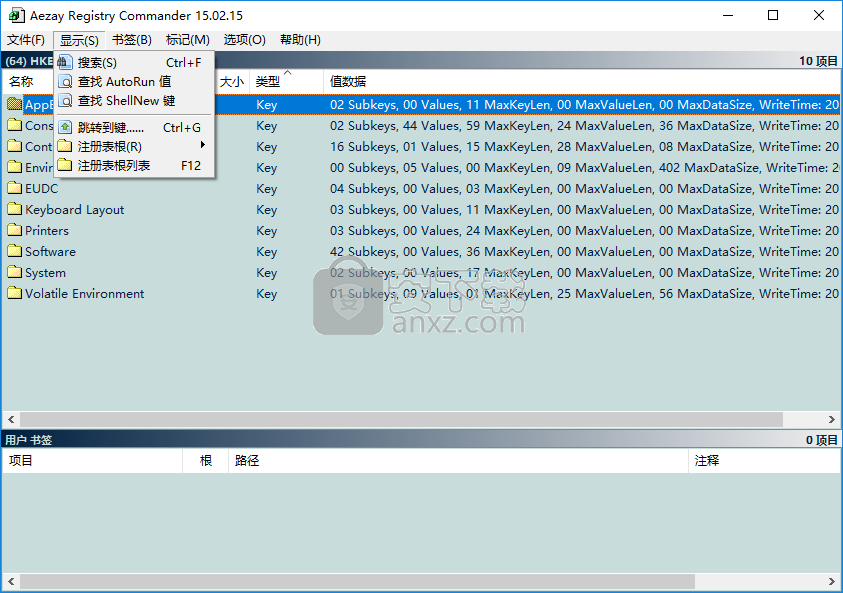Click the magnifier icon beside 查找 ShellNew 键
This screenshot has height=593, width=843.
click(x=65, y=101)
